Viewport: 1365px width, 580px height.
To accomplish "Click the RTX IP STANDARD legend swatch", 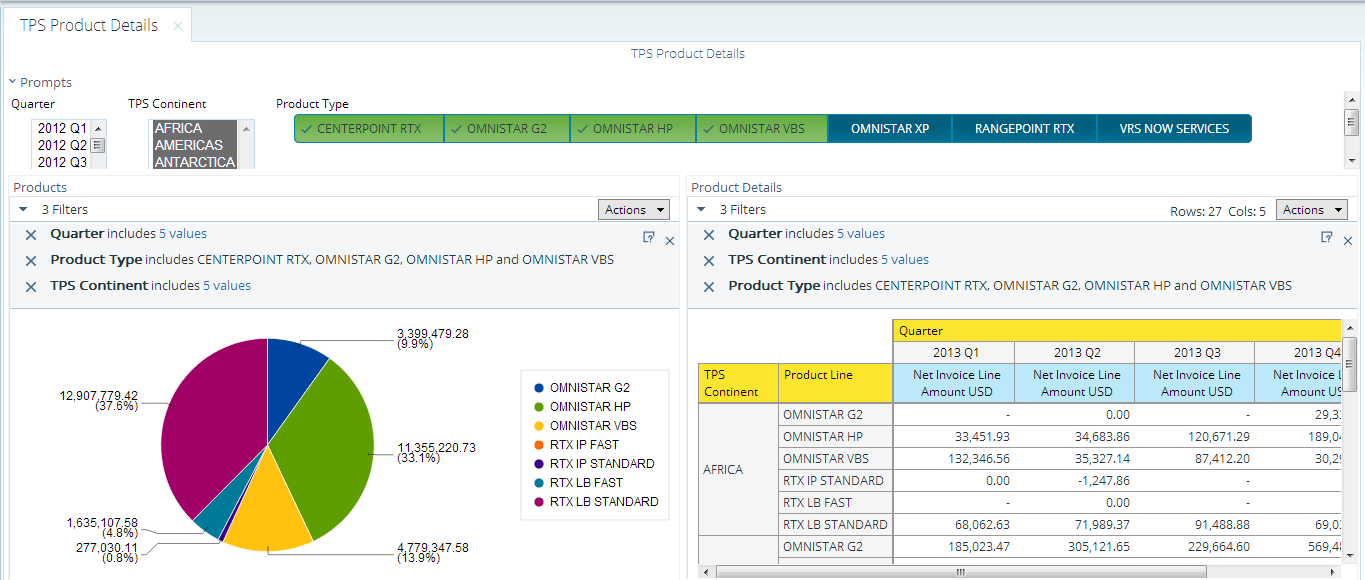I will click(x=539, y=464).
